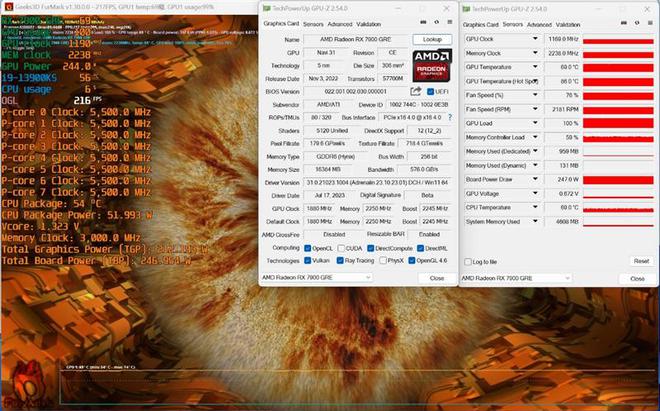Open the GPU selector dropdown in the Graphics Card window

point(317,278)
